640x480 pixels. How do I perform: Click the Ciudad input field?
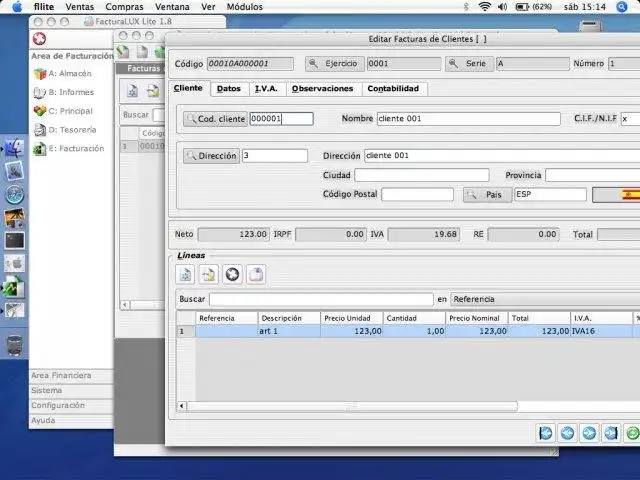[x=422, y=175]
